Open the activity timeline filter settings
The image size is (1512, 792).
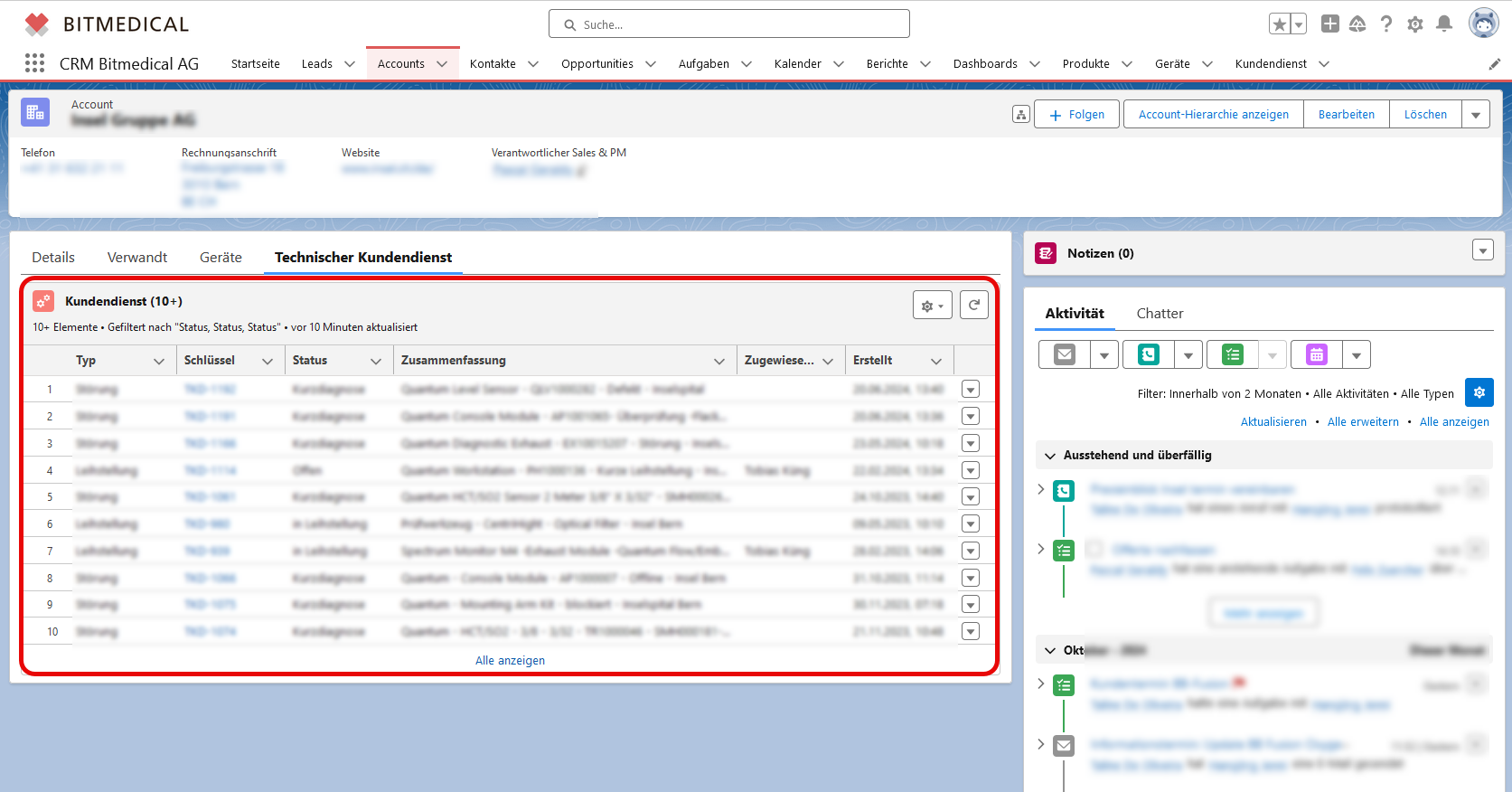(x=1479, y=392)
